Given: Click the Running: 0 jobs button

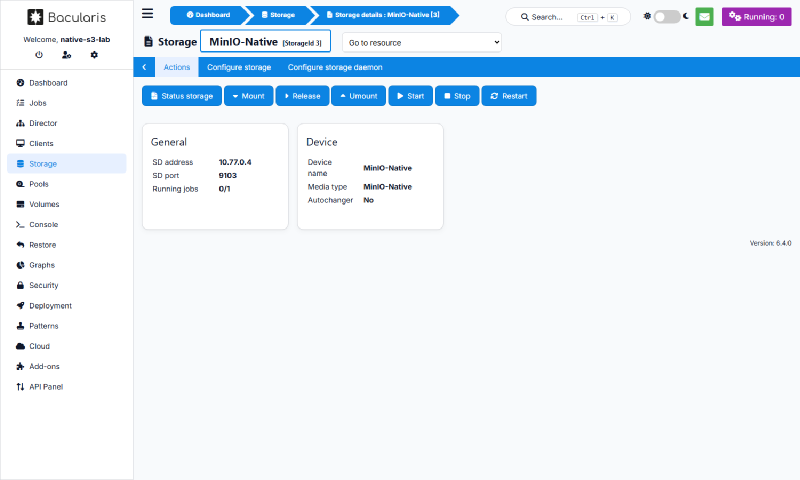Looking at the screenshot, I should (756, 17).
